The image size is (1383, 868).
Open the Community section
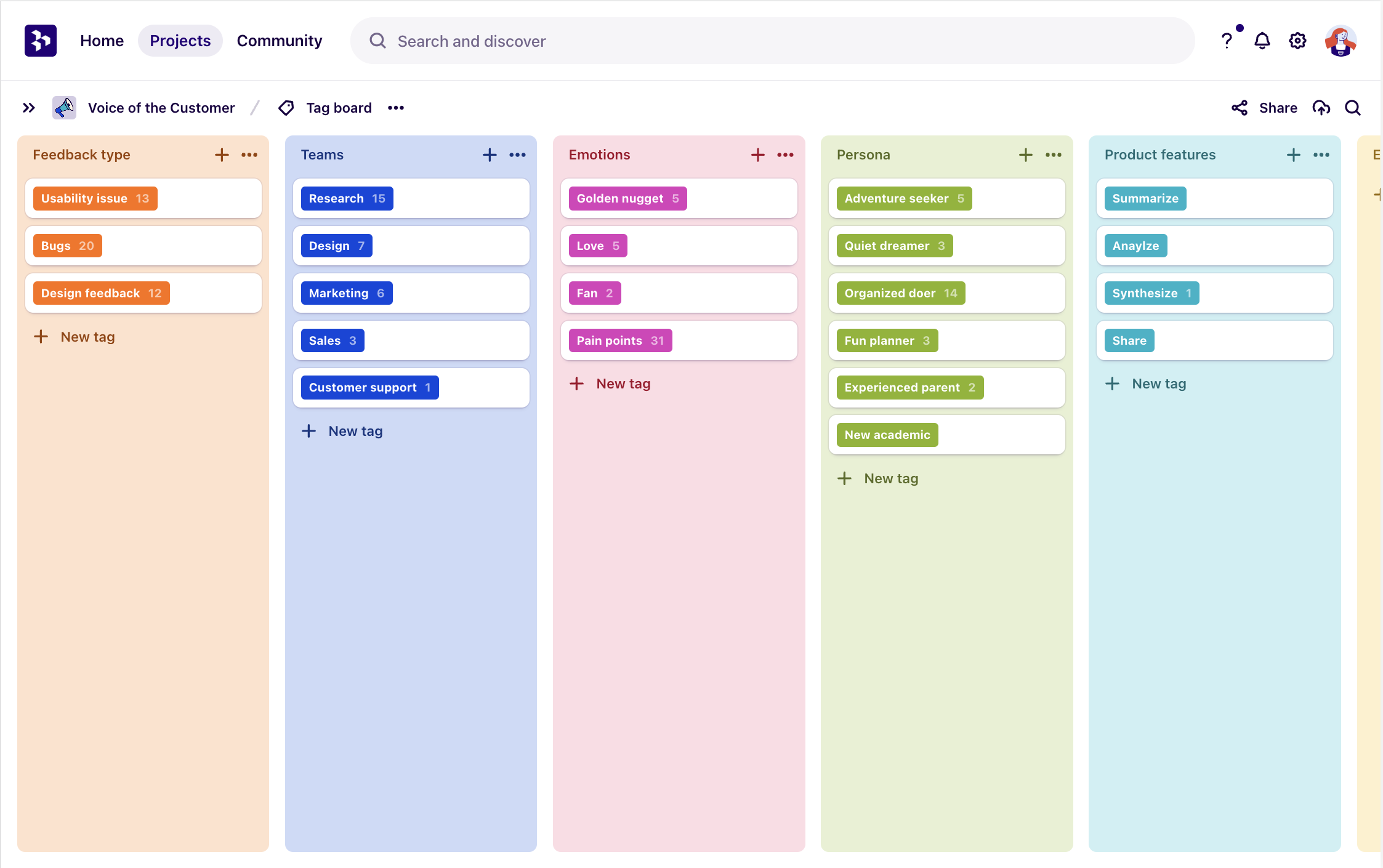click(279, 41)
